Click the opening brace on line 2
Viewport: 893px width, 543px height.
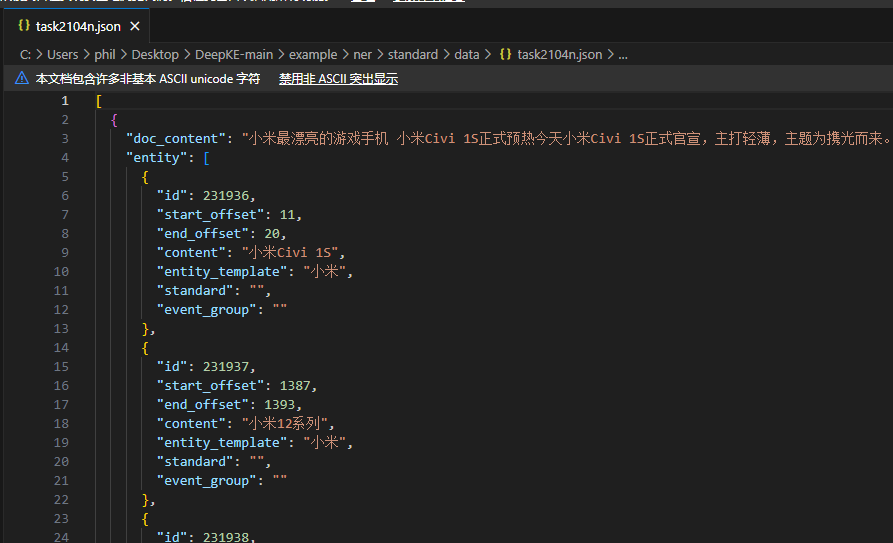[x=114, y=120]
